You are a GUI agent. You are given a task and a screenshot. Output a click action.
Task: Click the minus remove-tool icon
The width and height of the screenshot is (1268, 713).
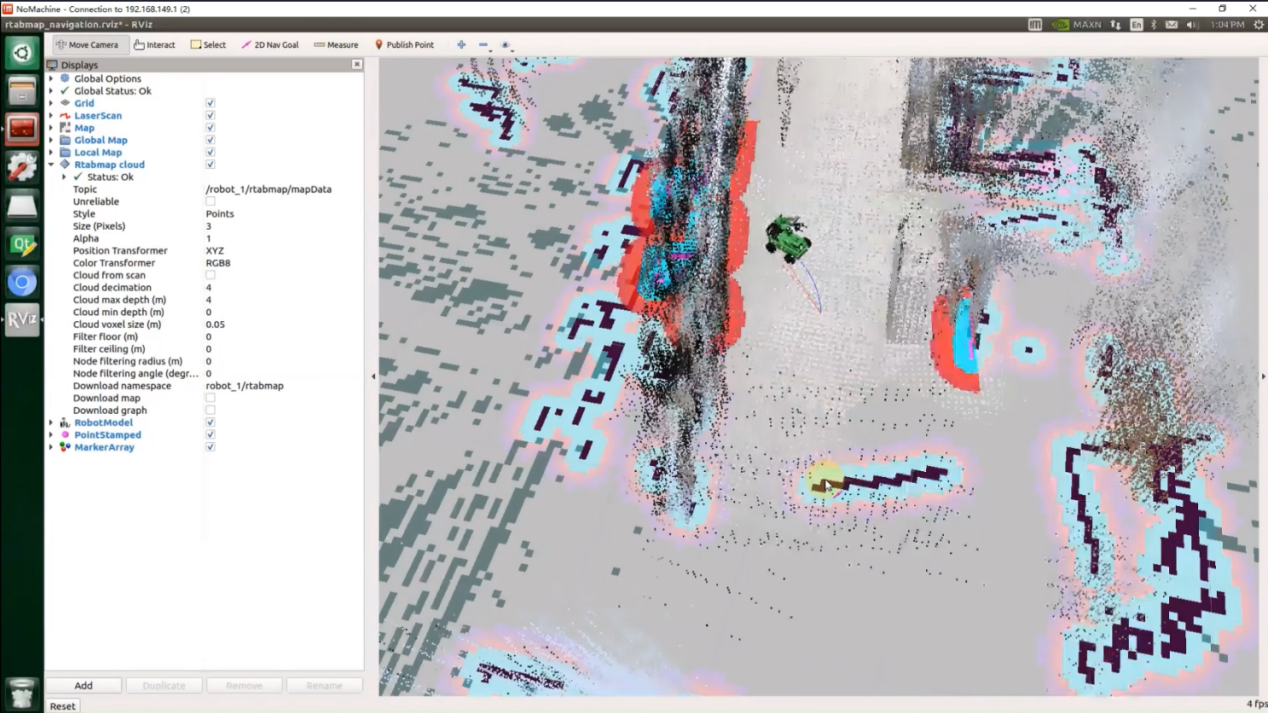pyautogui.click(x=483, y=45)
